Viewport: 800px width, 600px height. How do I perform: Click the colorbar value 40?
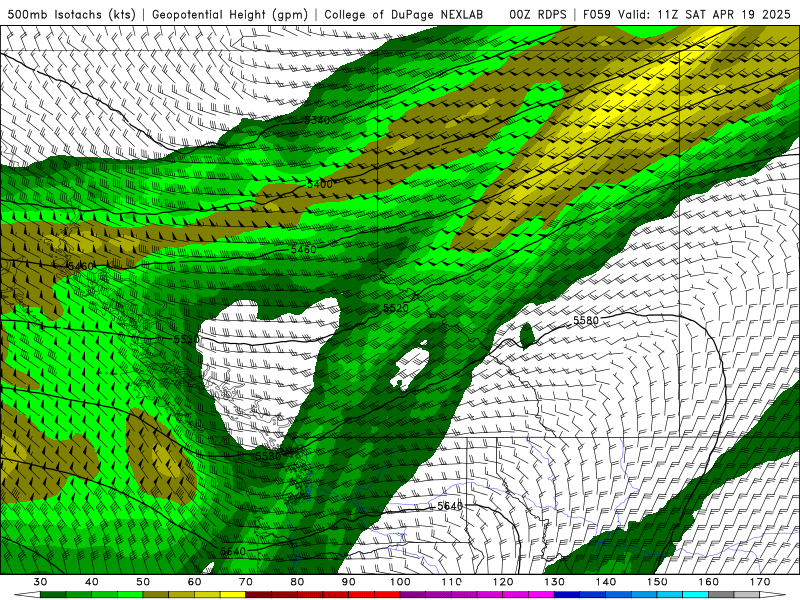[x=91, y=582]
